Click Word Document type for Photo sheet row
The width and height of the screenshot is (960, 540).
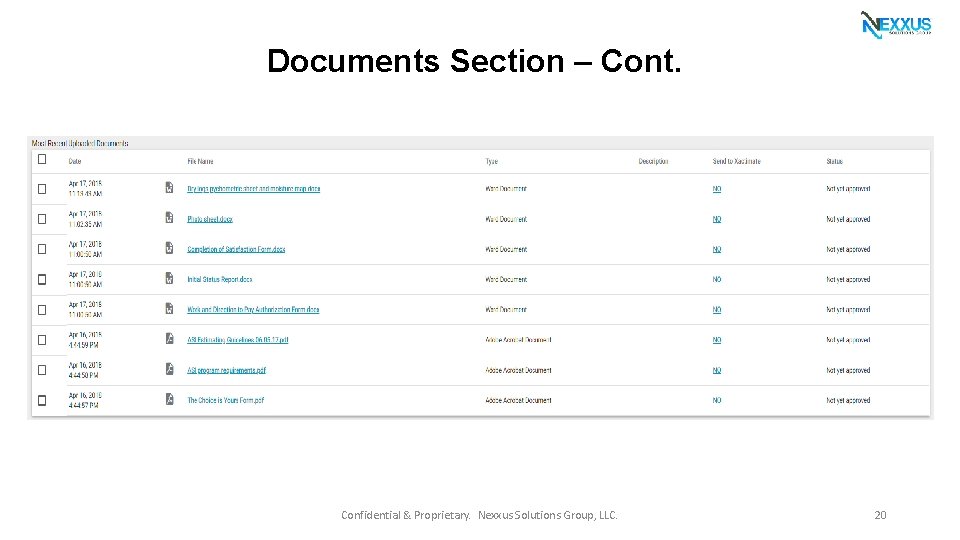[506, 219]
